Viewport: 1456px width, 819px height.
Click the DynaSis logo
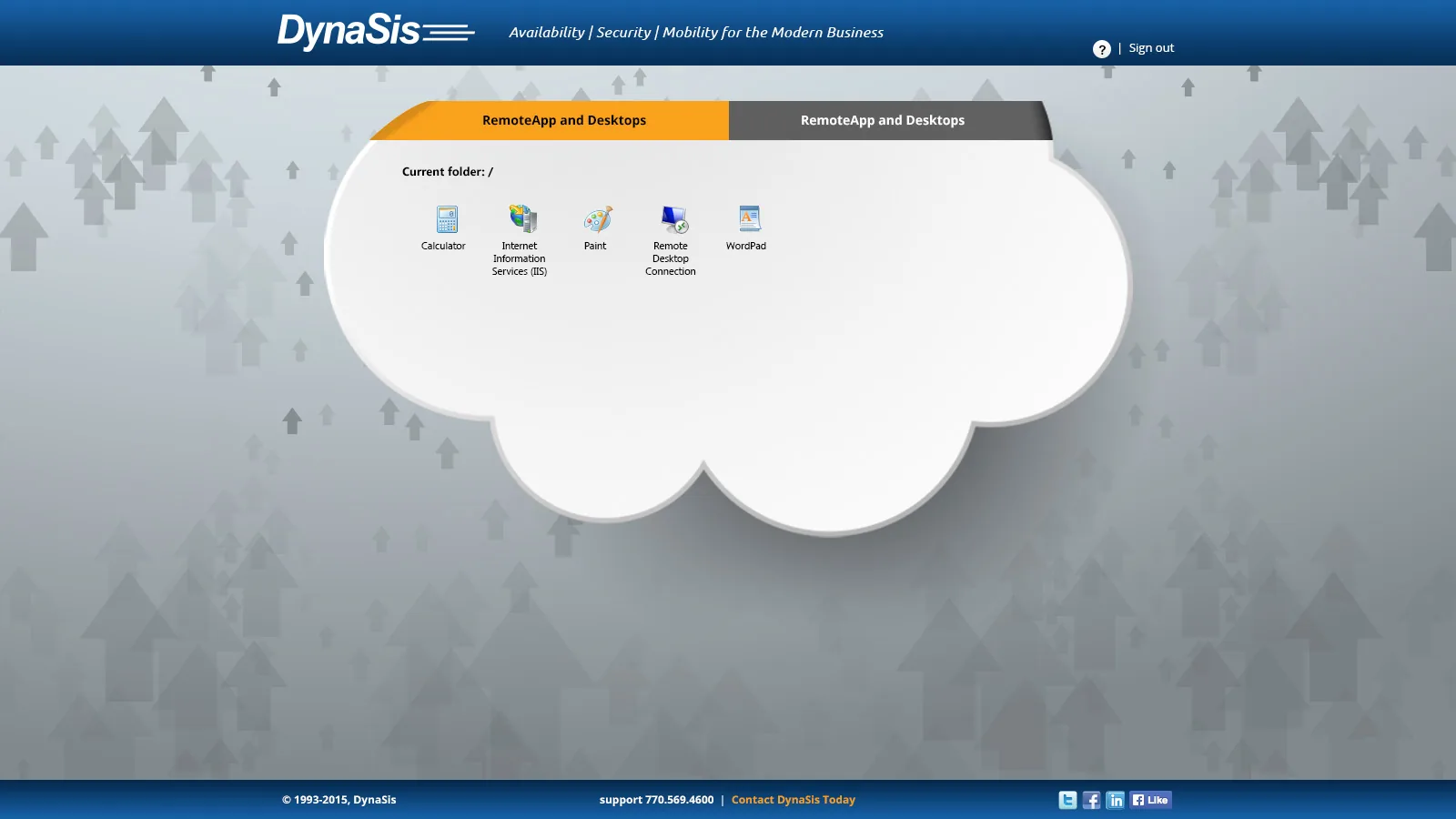(376, 32)
